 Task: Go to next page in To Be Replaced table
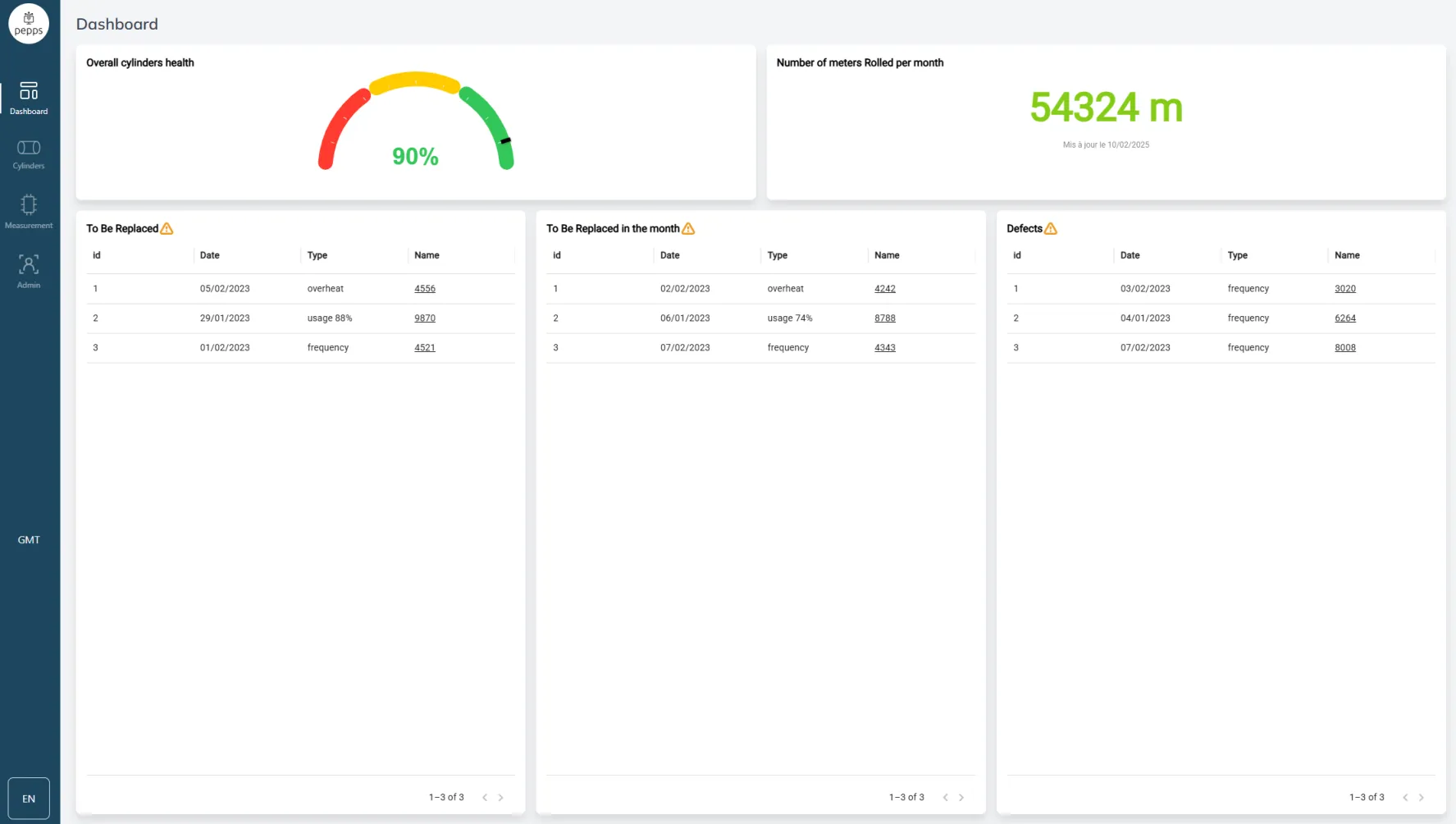(501, 798)
